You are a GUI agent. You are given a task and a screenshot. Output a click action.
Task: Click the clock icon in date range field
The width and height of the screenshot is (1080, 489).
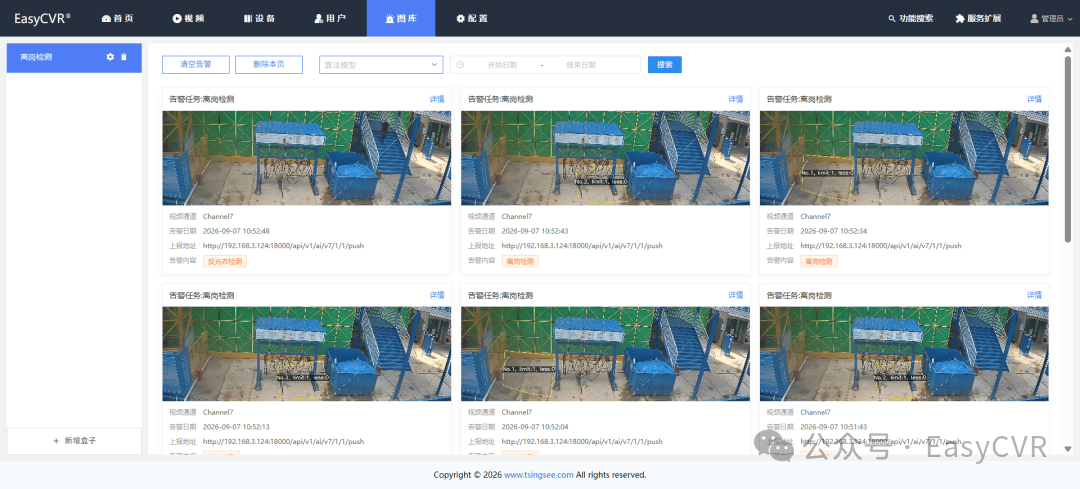pos(460,65)
